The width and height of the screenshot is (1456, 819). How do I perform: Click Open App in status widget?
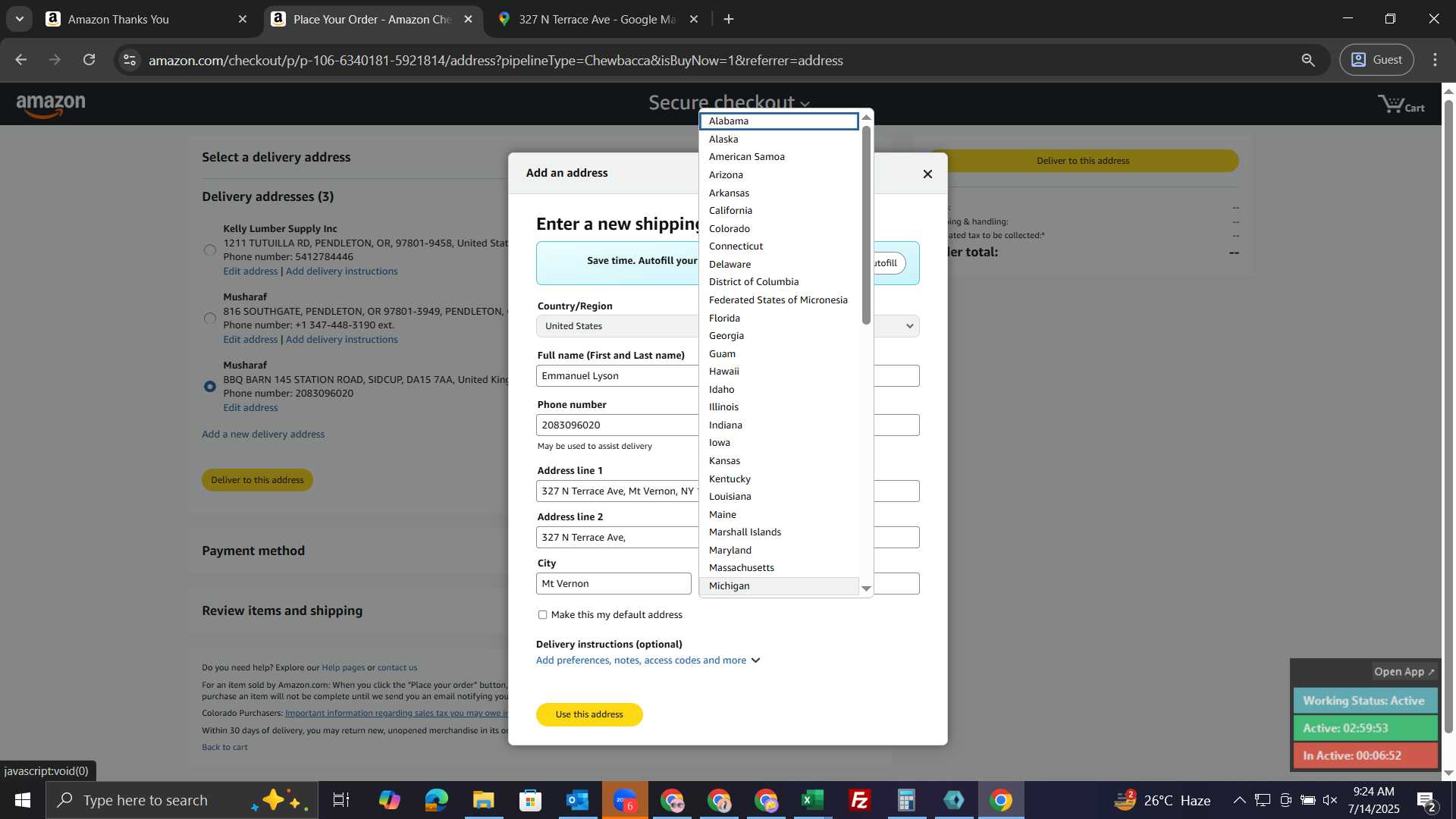[1404, 672]
